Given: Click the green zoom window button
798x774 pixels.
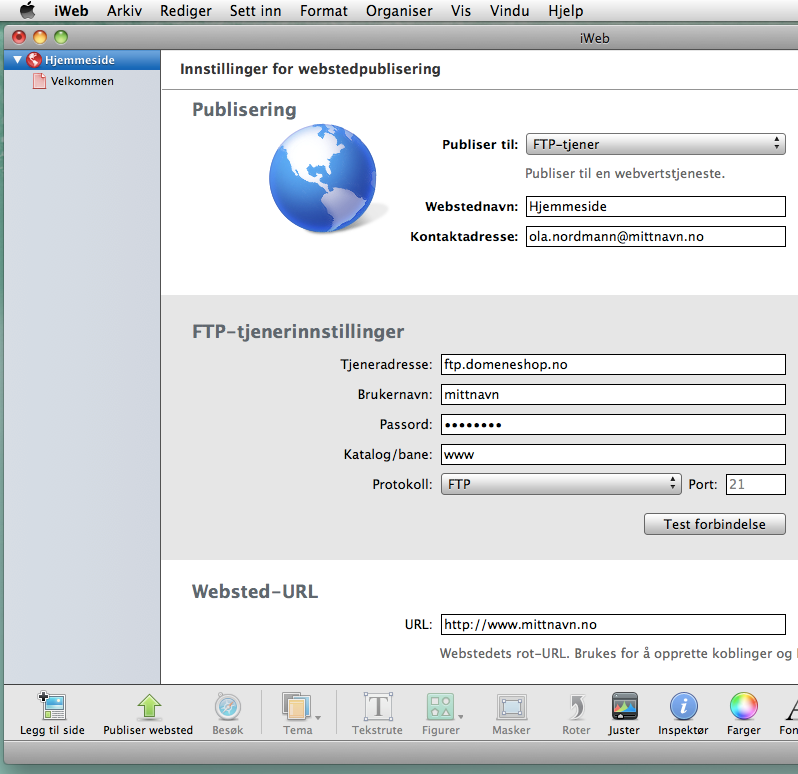Looking at the screenshot, I should click(x=61, y=37).
